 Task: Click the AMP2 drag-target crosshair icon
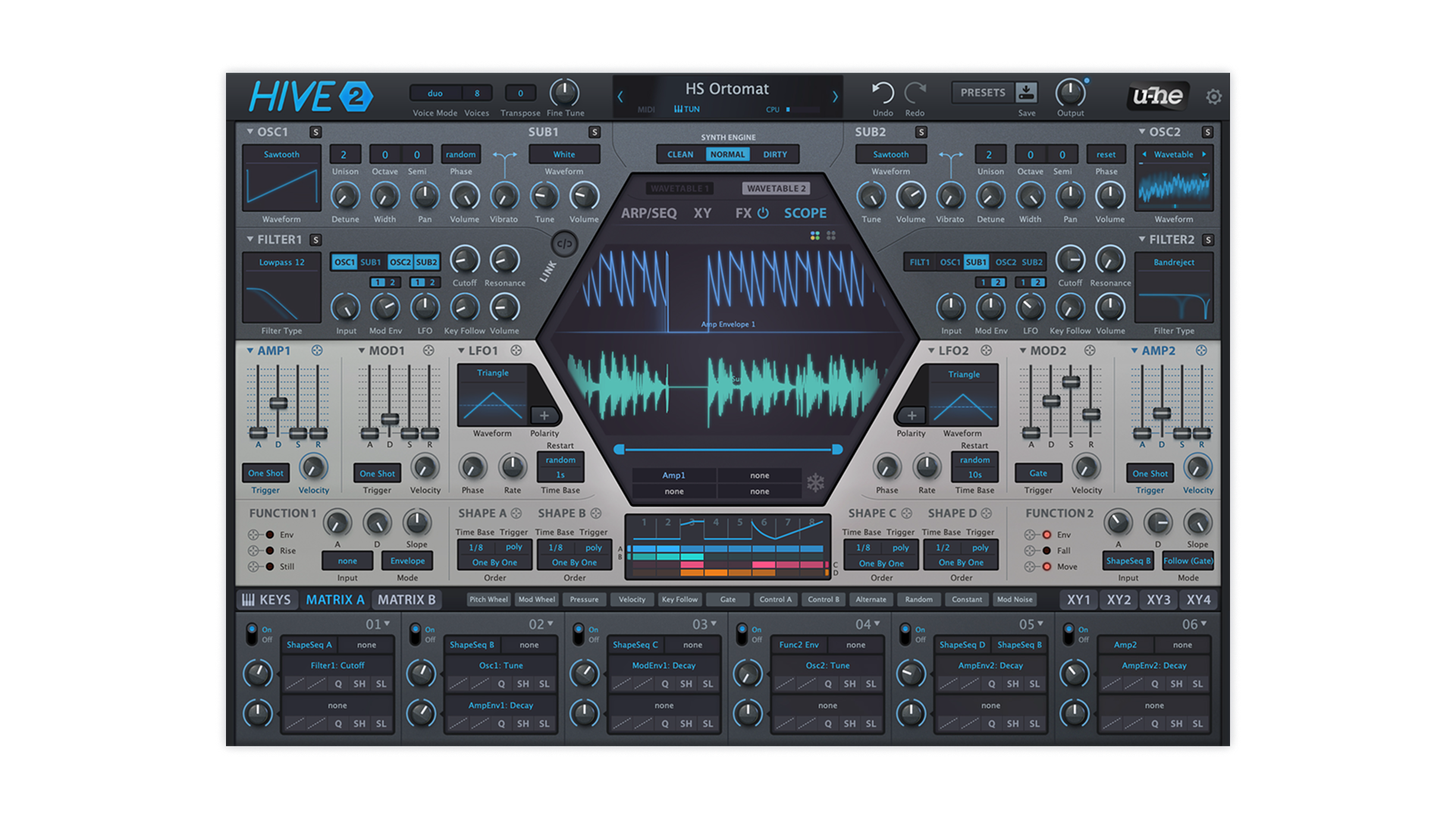1201,350
